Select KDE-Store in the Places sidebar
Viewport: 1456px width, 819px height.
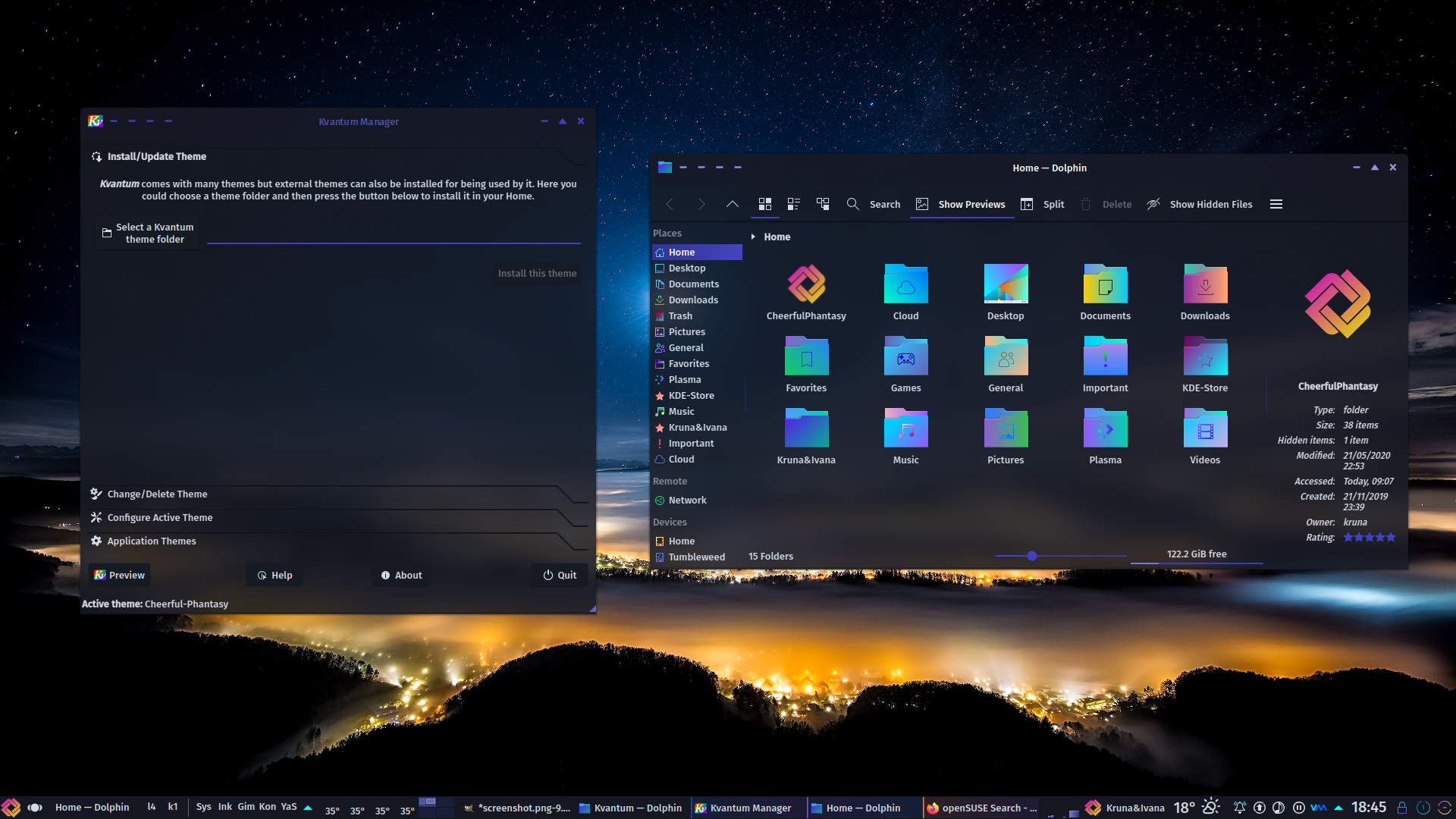point(697,396)
